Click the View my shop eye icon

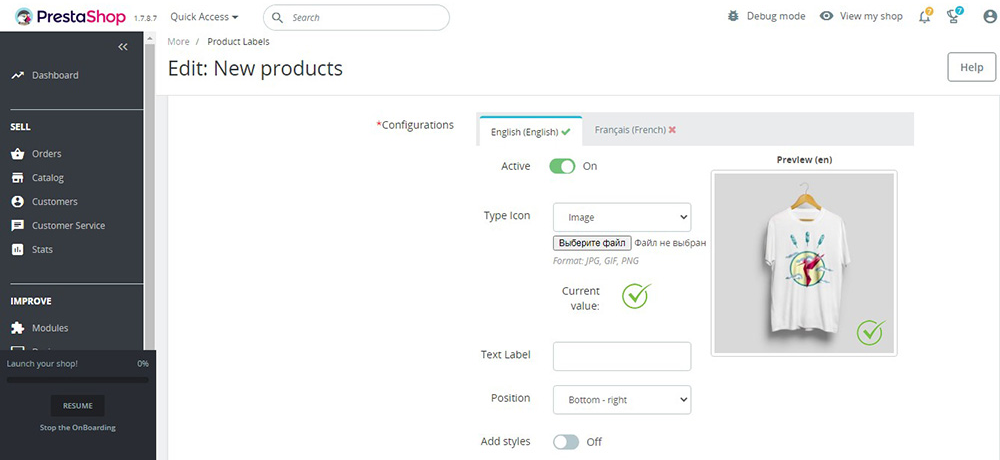(827, 17)
